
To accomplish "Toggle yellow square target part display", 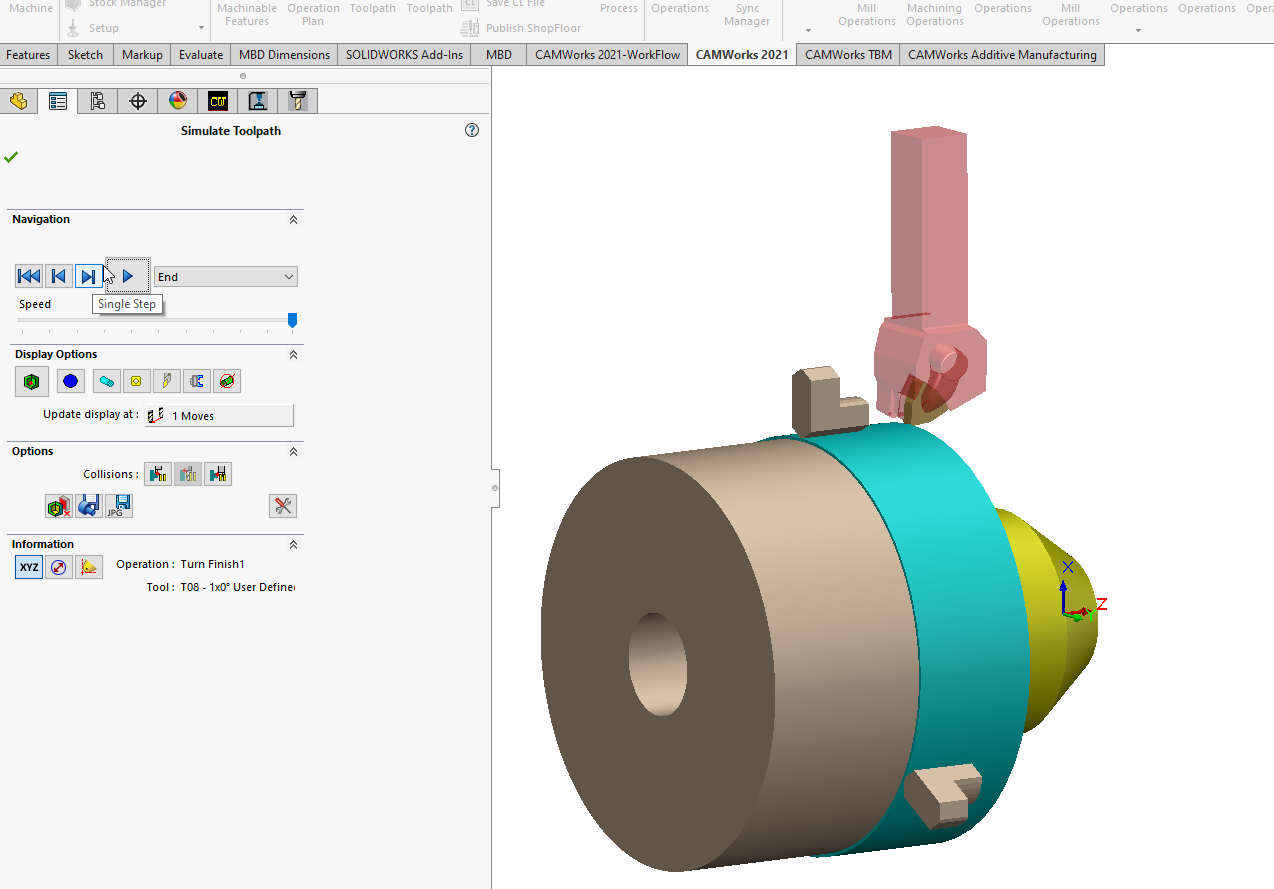I will (137, 381).
